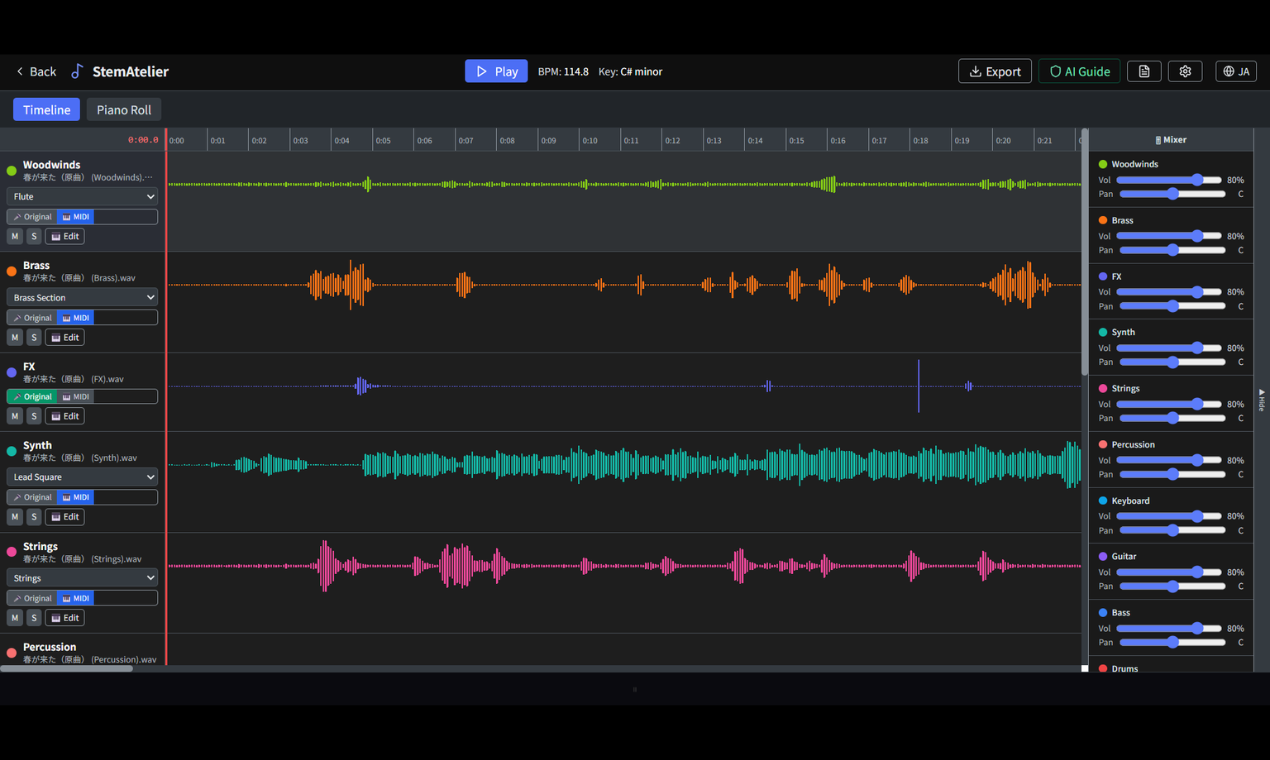Click the Synth track teal color dot

click(x=12, y=451)
